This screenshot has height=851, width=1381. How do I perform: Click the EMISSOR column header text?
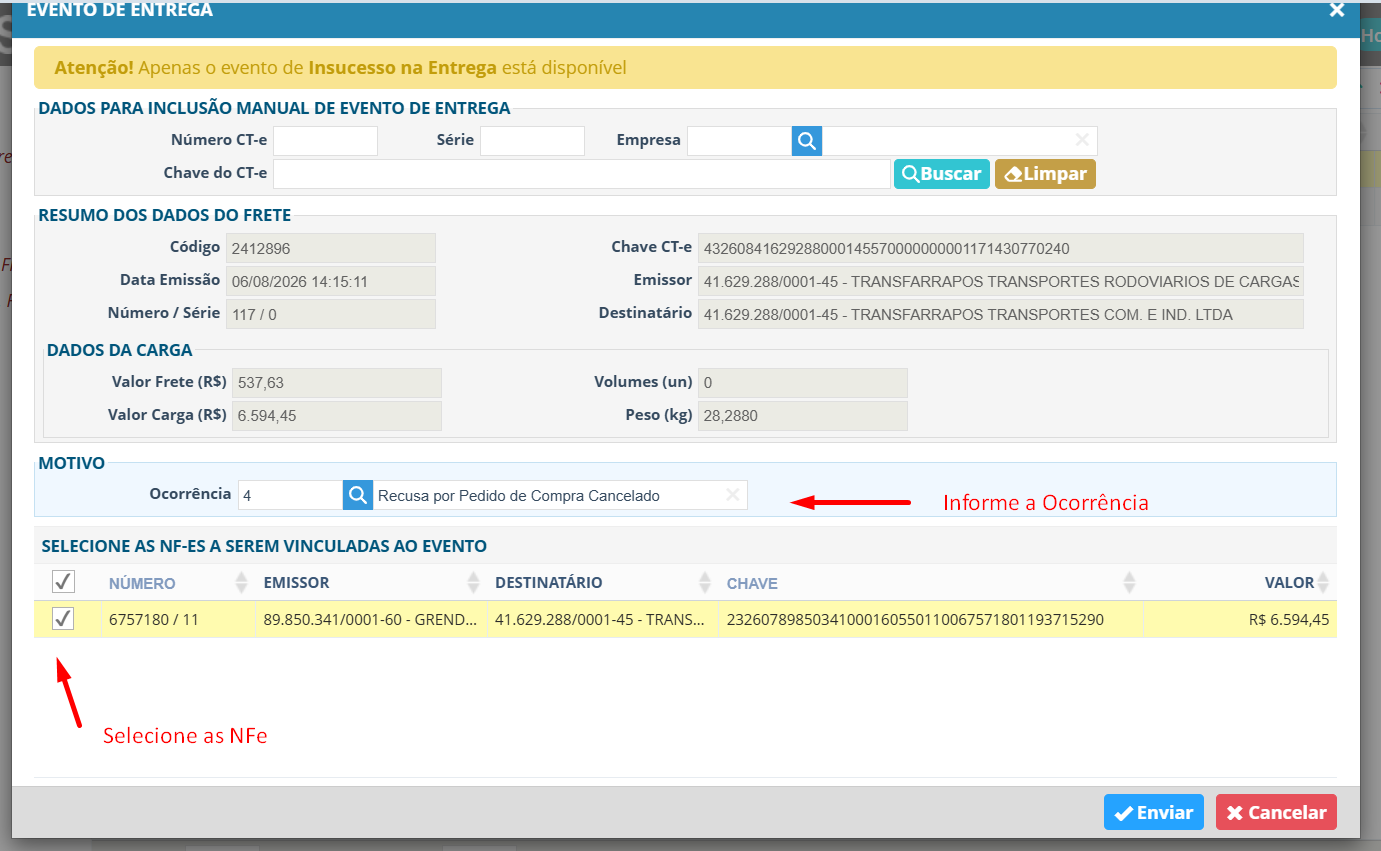tap(296, 582)
